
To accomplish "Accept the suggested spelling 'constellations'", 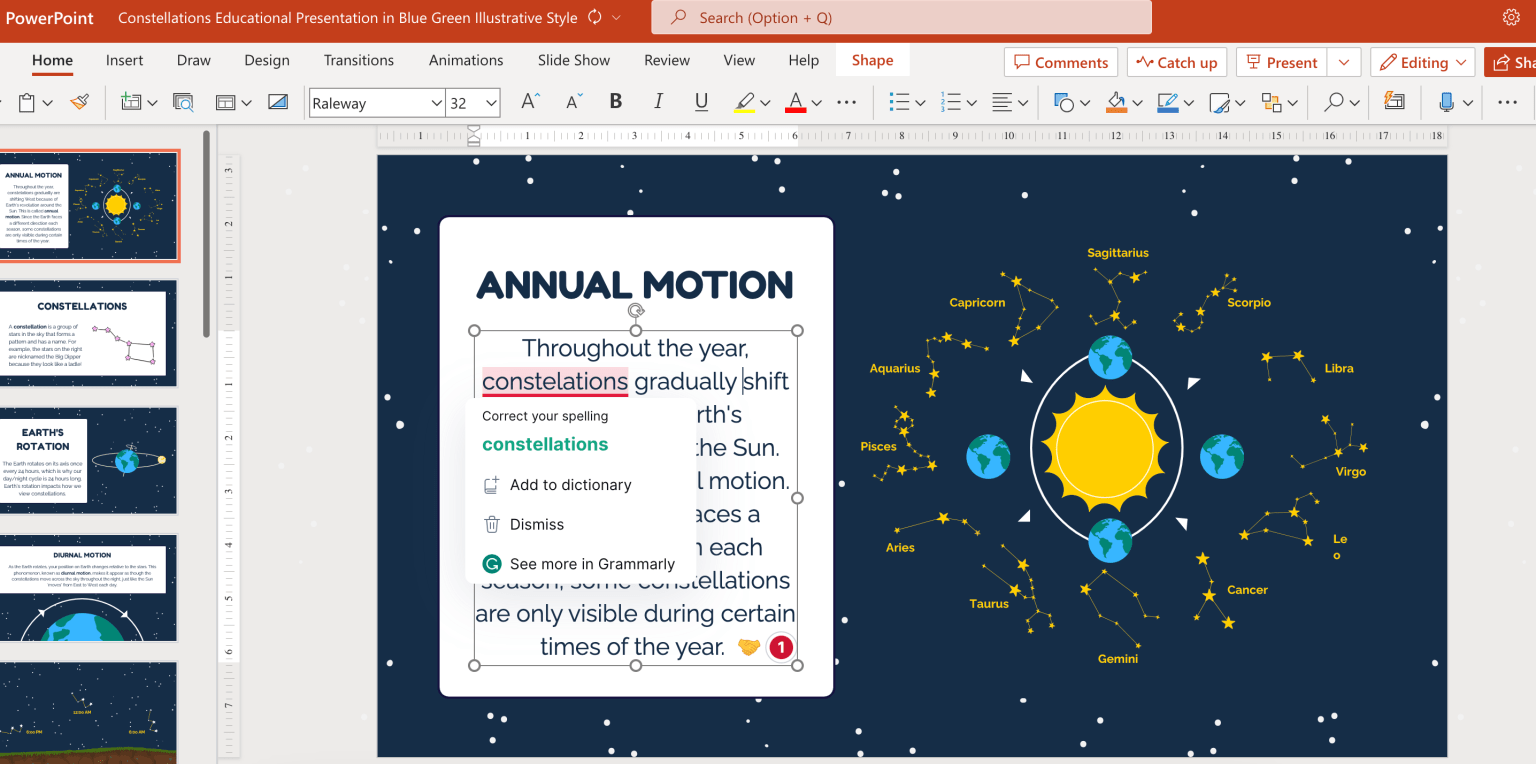I will 545,444.
